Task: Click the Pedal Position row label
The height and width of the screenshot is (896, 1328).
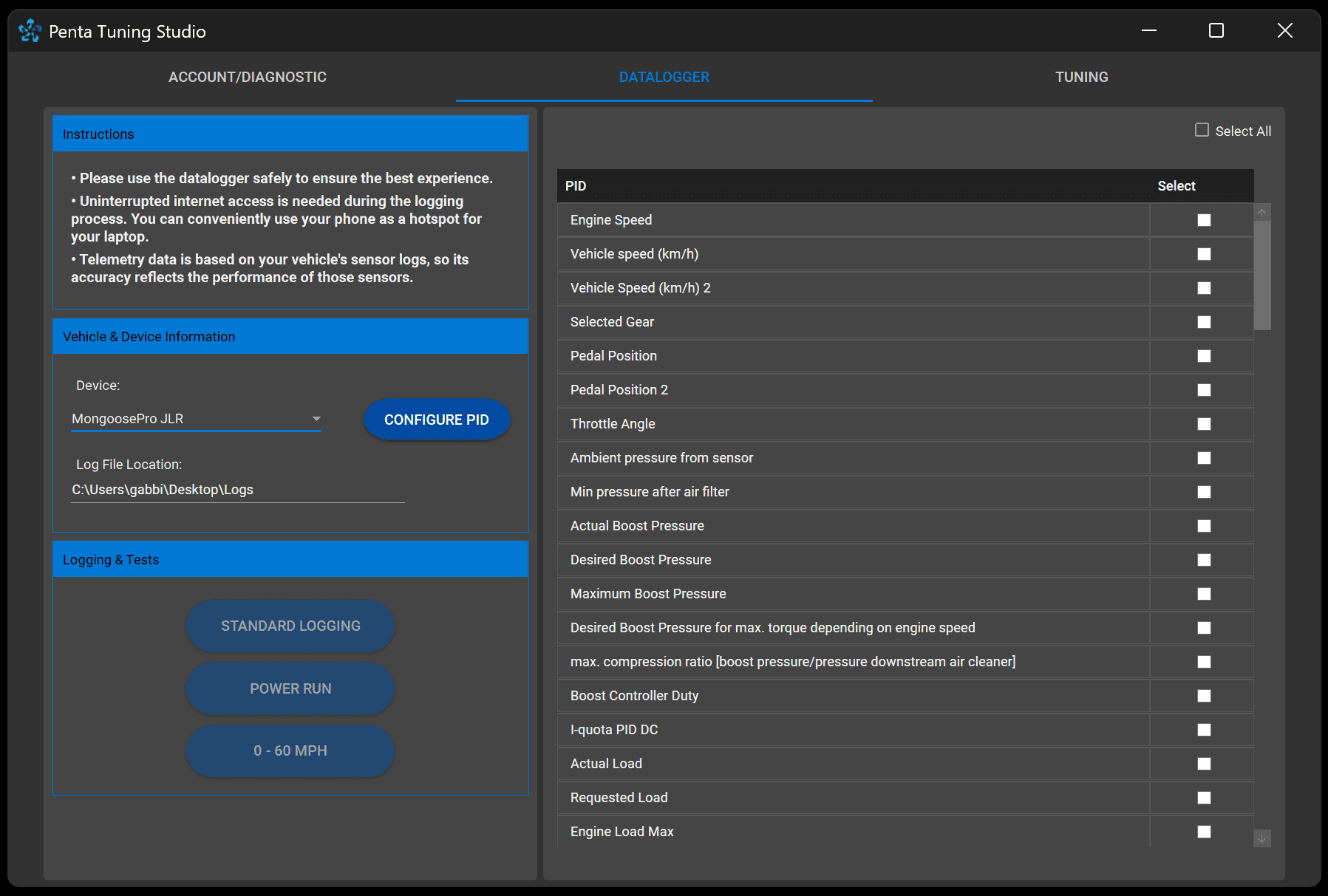Action: tap(613, 356)
